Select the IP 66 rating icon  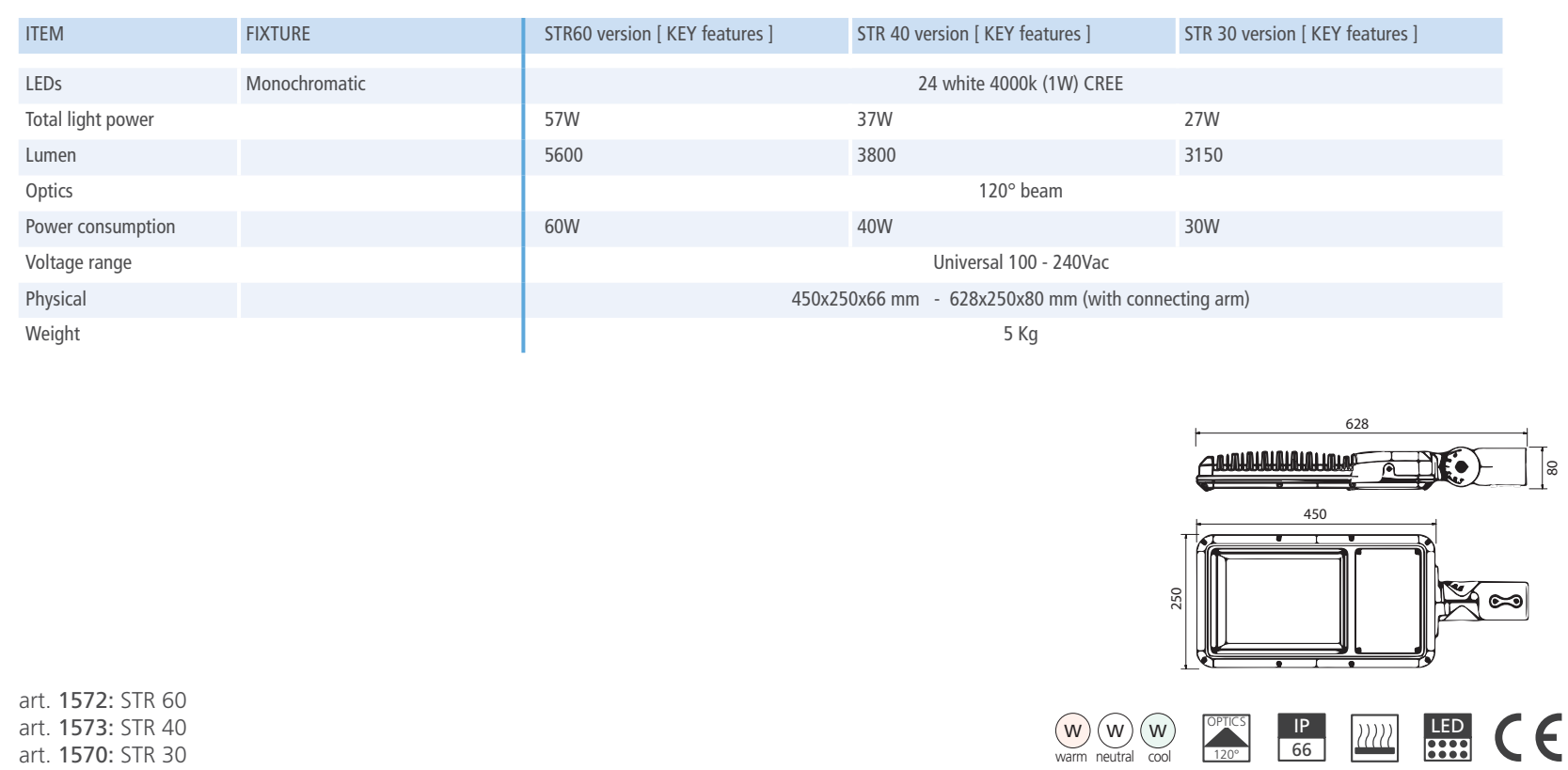point(1302,737)
